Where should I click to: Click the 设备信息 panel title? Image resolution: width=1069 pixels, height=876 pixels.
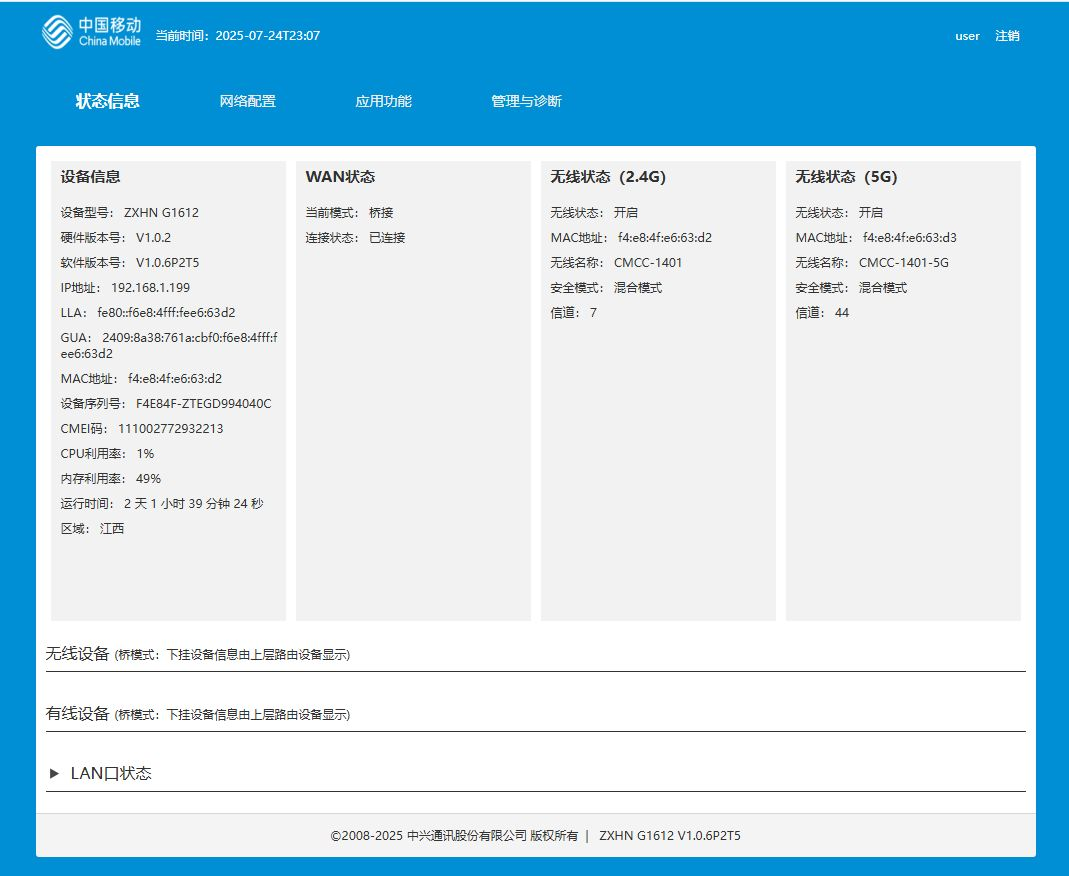[90, 176]
